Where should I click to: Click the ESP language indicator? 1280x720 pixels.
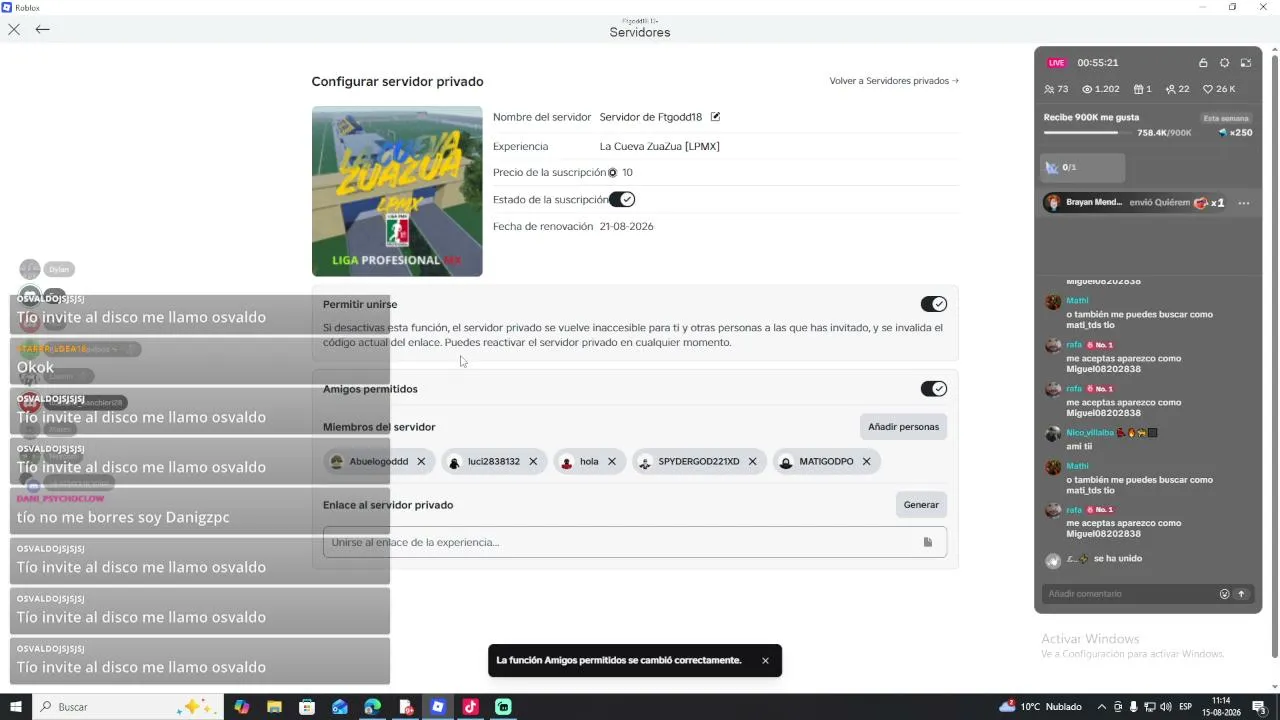1185,707
